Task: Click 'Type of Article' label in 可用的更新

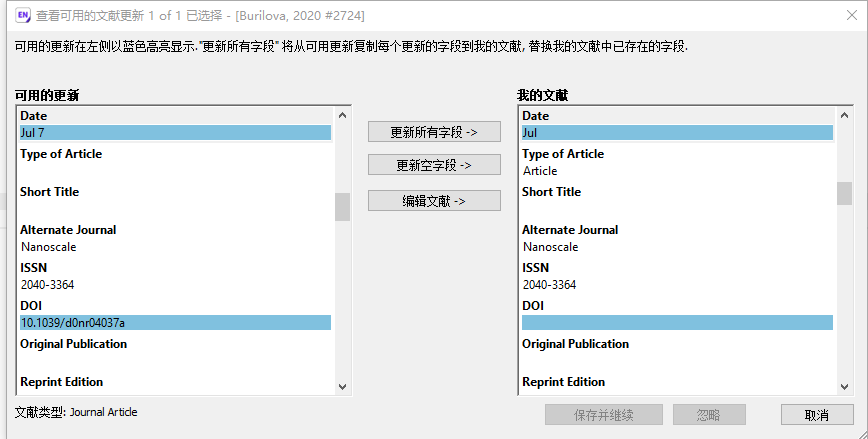Action: (61, 154)
